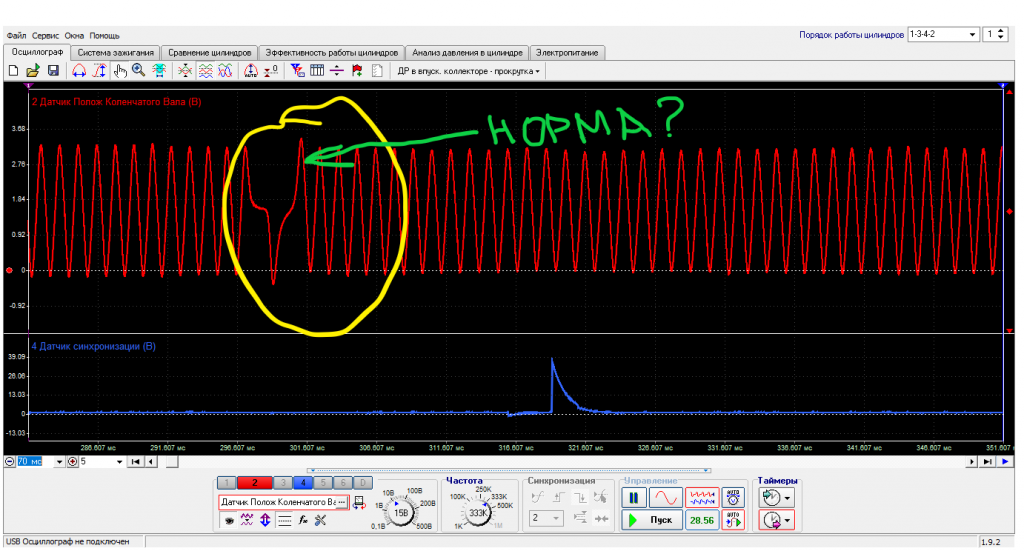
Task: Switch to Анализ давления в цилиндре tab
Action: pyautogui.click(x=467, y=52)
